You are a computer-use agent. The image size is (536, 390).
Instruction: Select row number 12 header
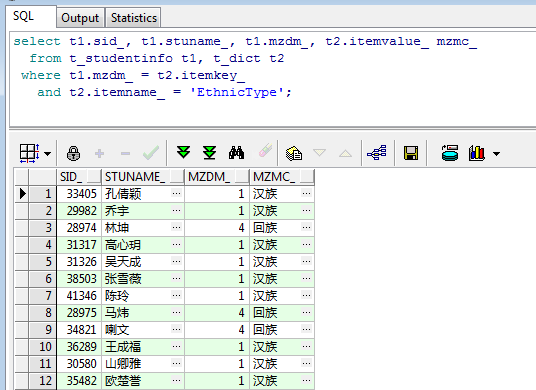pyautogui.click(x=42, y=381)
